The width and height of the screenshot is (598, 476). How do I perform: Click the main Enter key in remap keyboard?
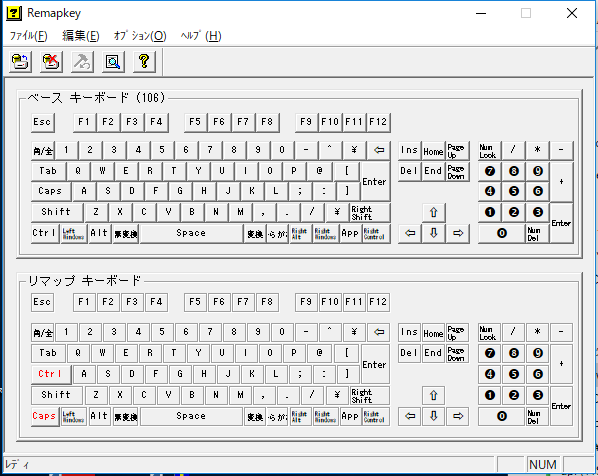coord(375,364)
